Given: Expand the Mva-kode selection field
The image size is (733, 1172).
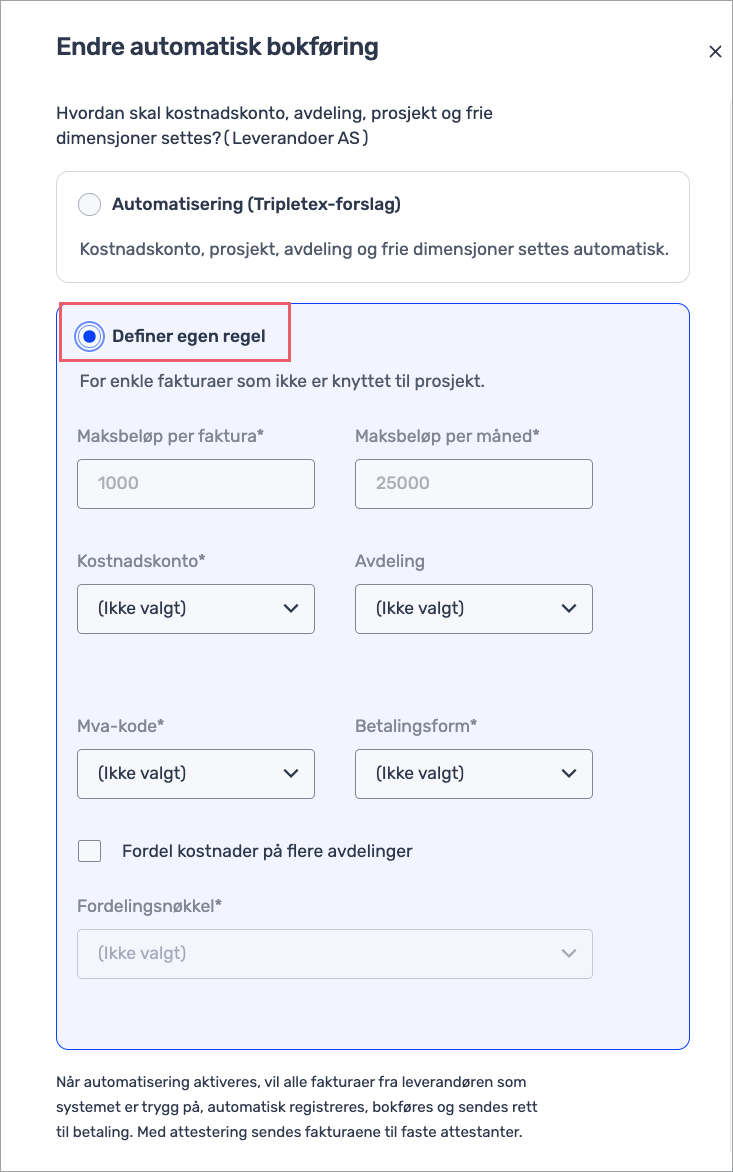Looking at the screenshot, I should [x=180, y=773].
